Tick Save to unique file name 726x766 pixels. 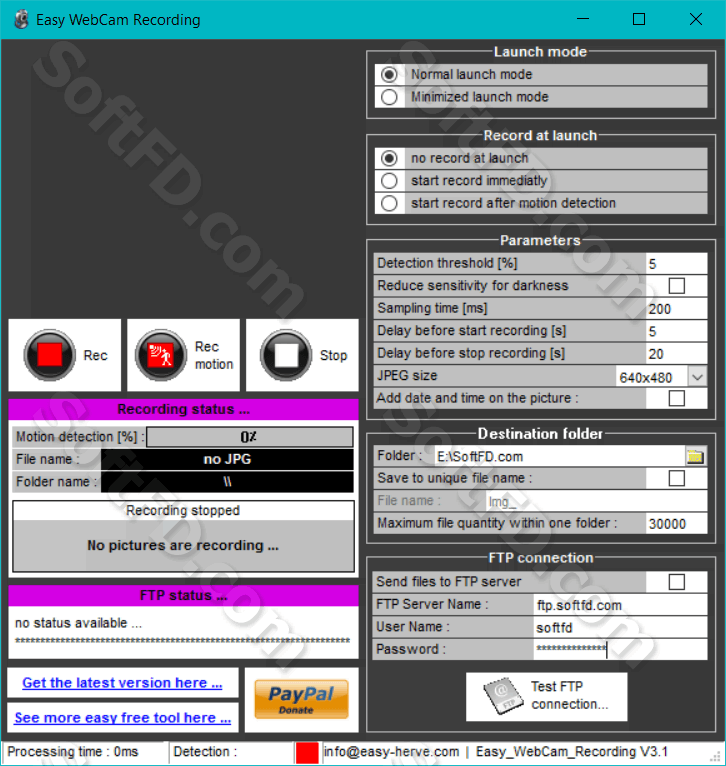(677, 478)
